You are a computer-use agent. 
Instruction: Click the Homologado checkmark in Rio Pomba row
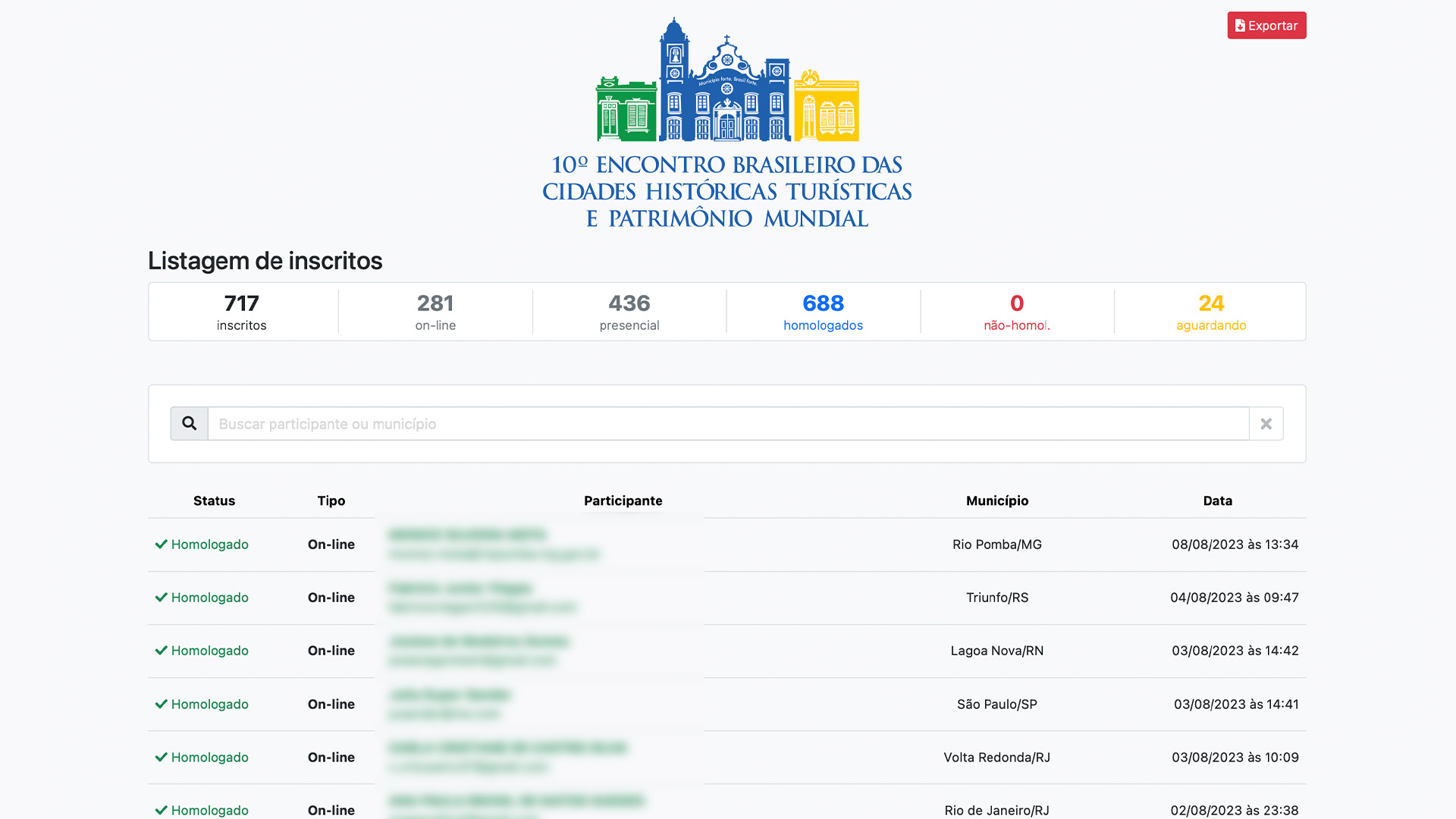162,544
